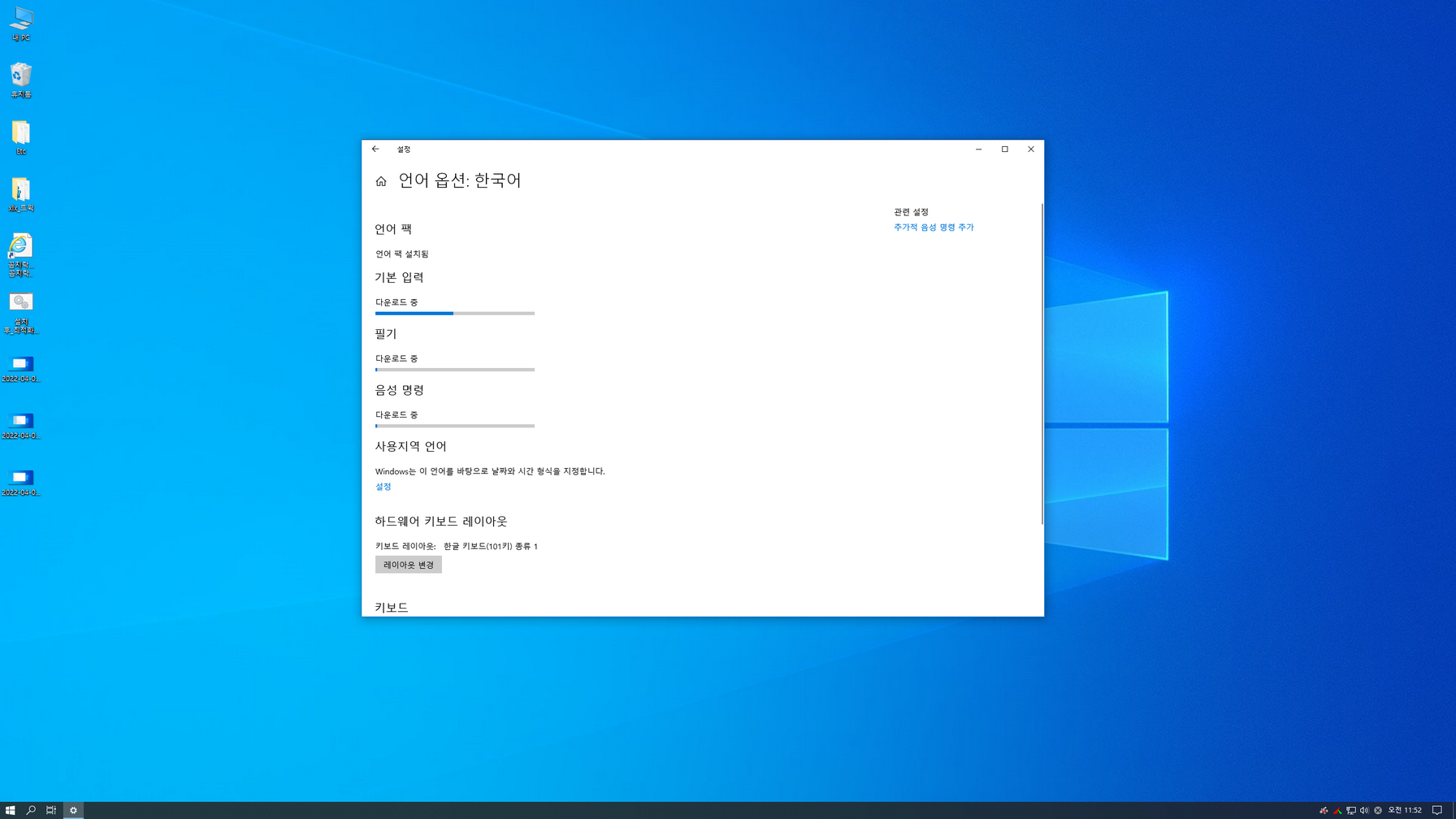The height and width of the screenshot is (819, 1456).
Task: Click the gray circled X tray icon
Action: [x=1378, y=810]
